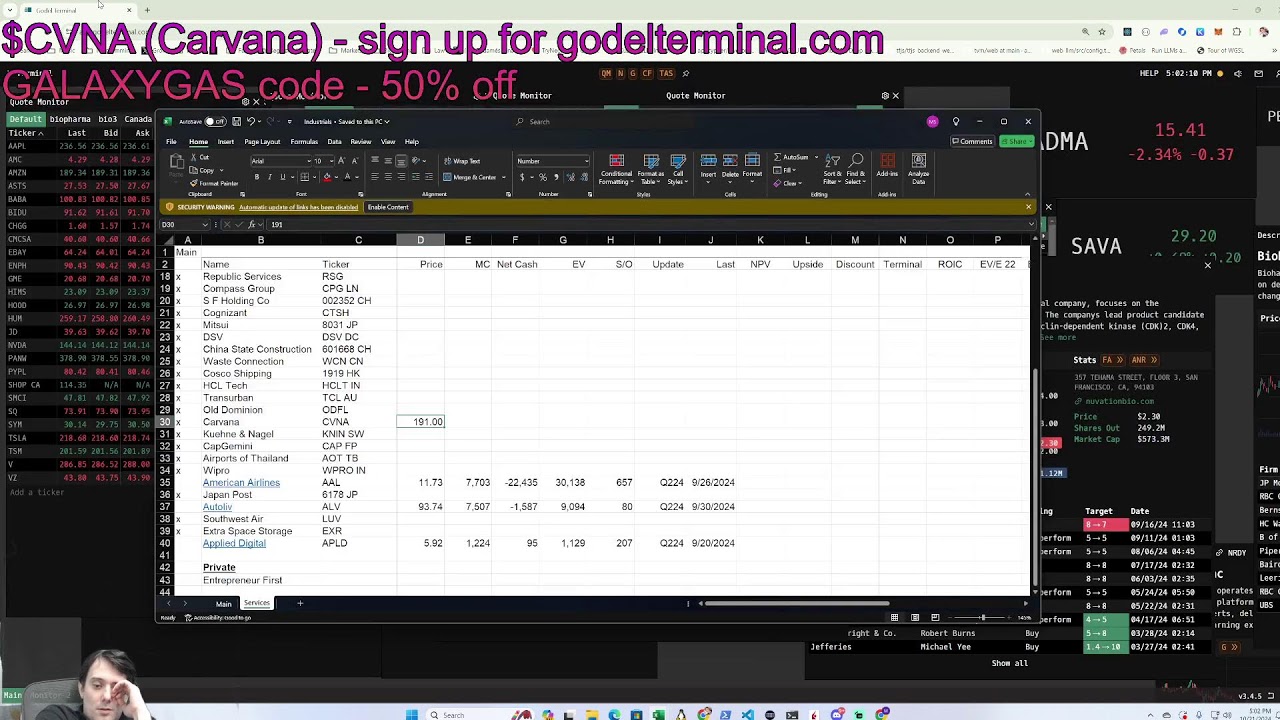Viewport: 1280px width, 720px height.
Task: Click the Format Painter brush
Action: [194, 184]
